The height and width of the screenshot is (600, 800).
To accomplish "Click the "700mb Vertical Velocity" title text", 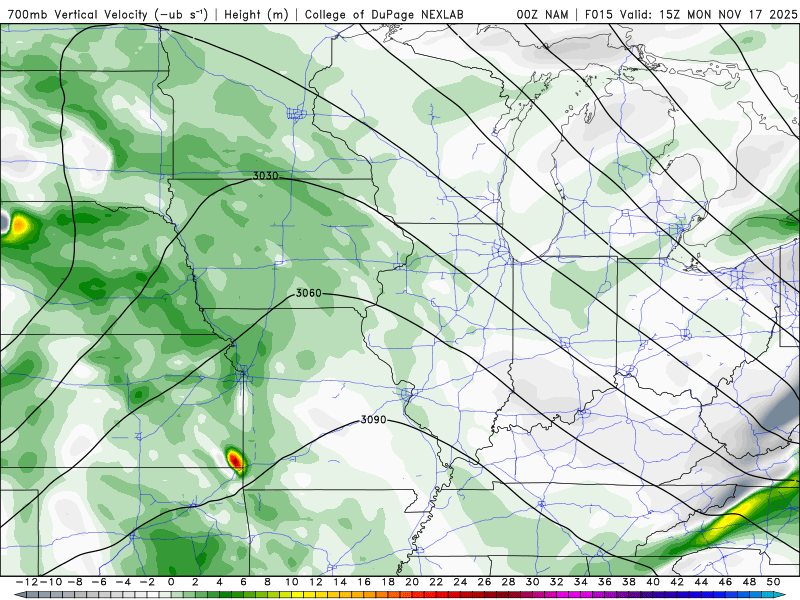I will coord(78,14).
